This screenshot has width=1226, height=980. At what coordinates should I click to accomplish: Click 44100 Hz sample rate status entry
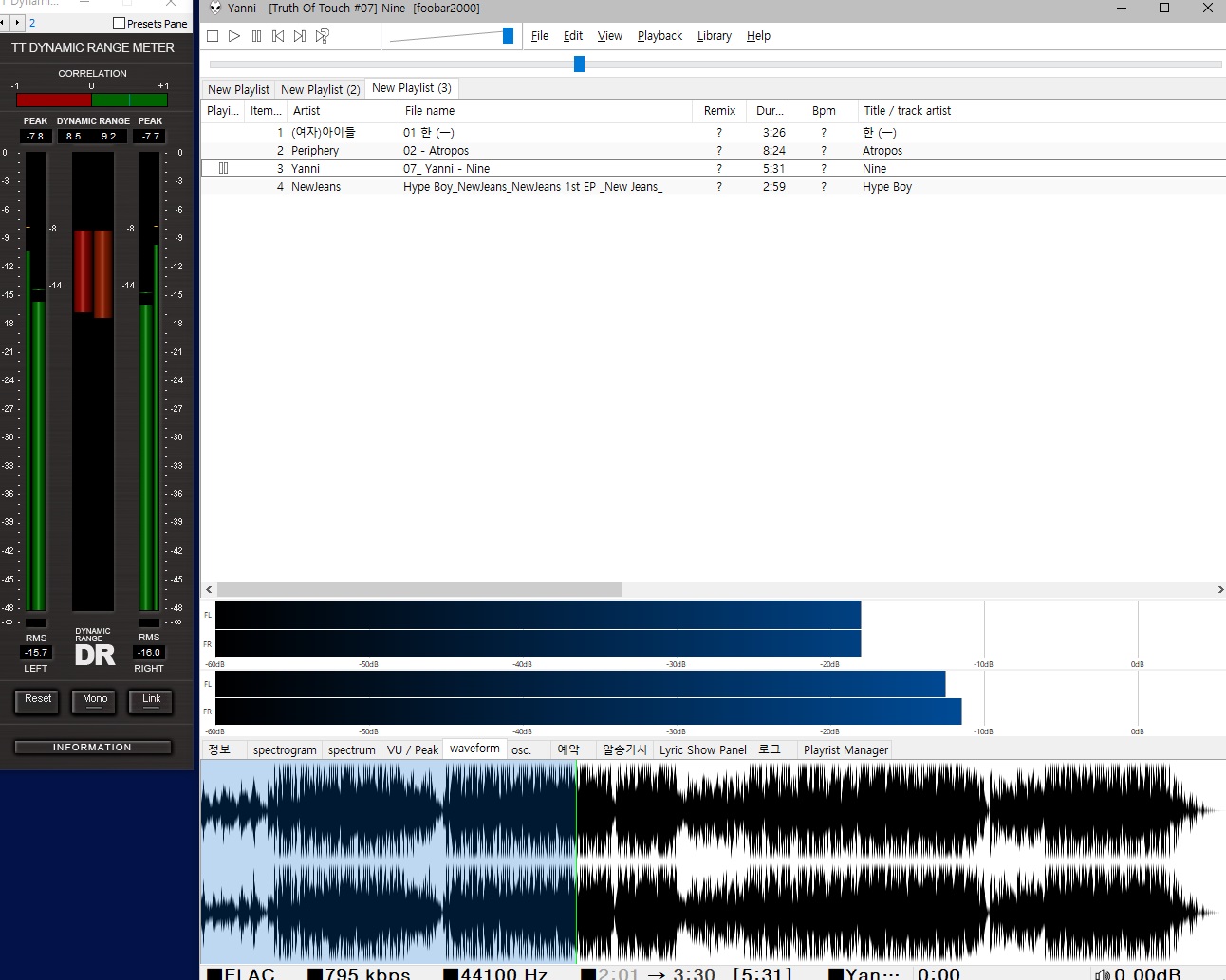495,973
